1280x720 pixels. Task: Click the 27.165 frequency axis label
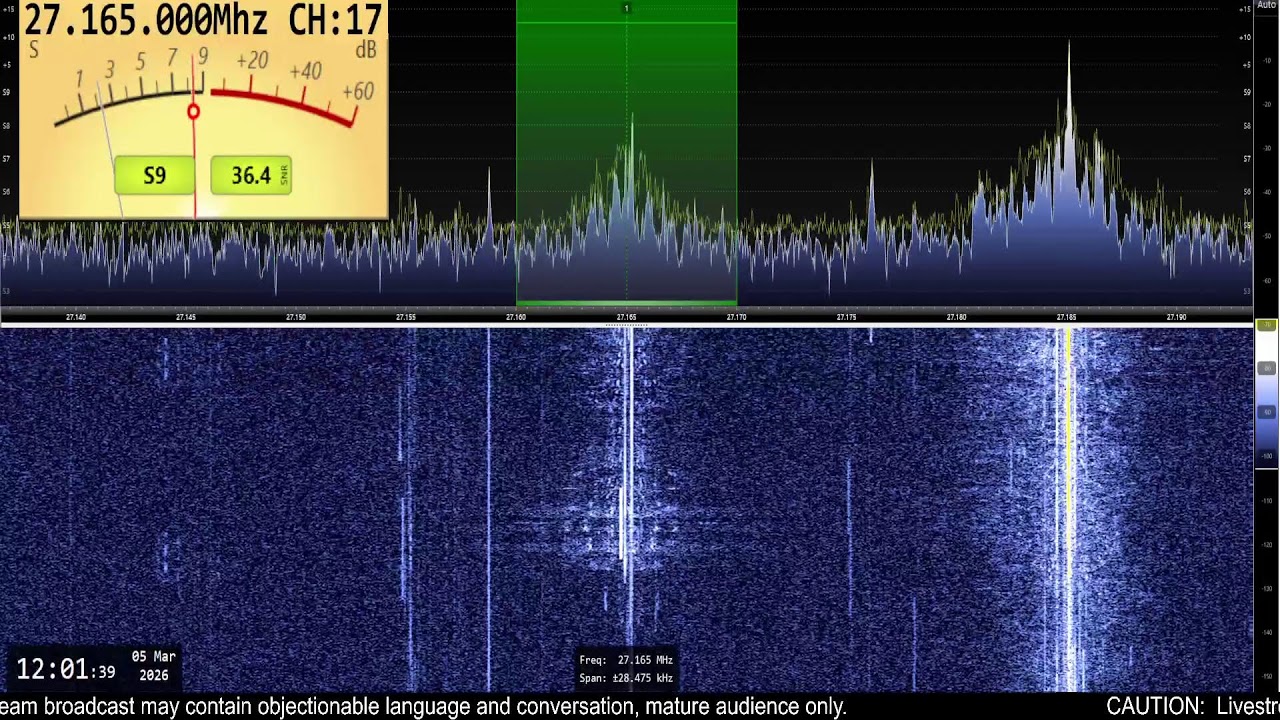pos(626,317)
